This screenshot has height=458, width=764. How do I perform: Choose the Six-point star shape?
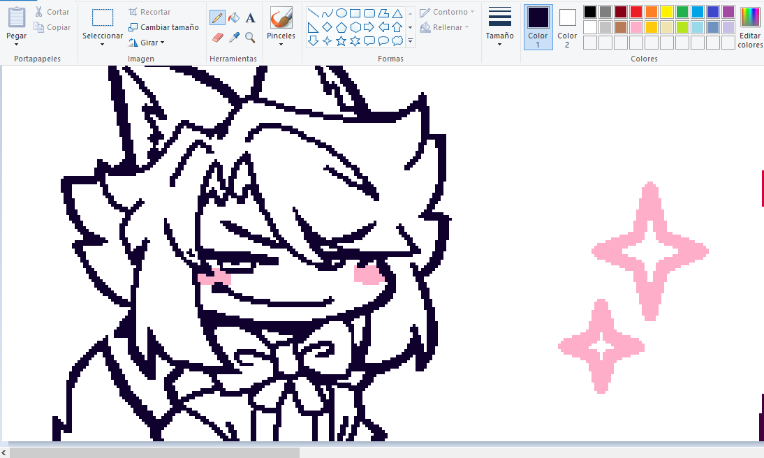(355, 41)
